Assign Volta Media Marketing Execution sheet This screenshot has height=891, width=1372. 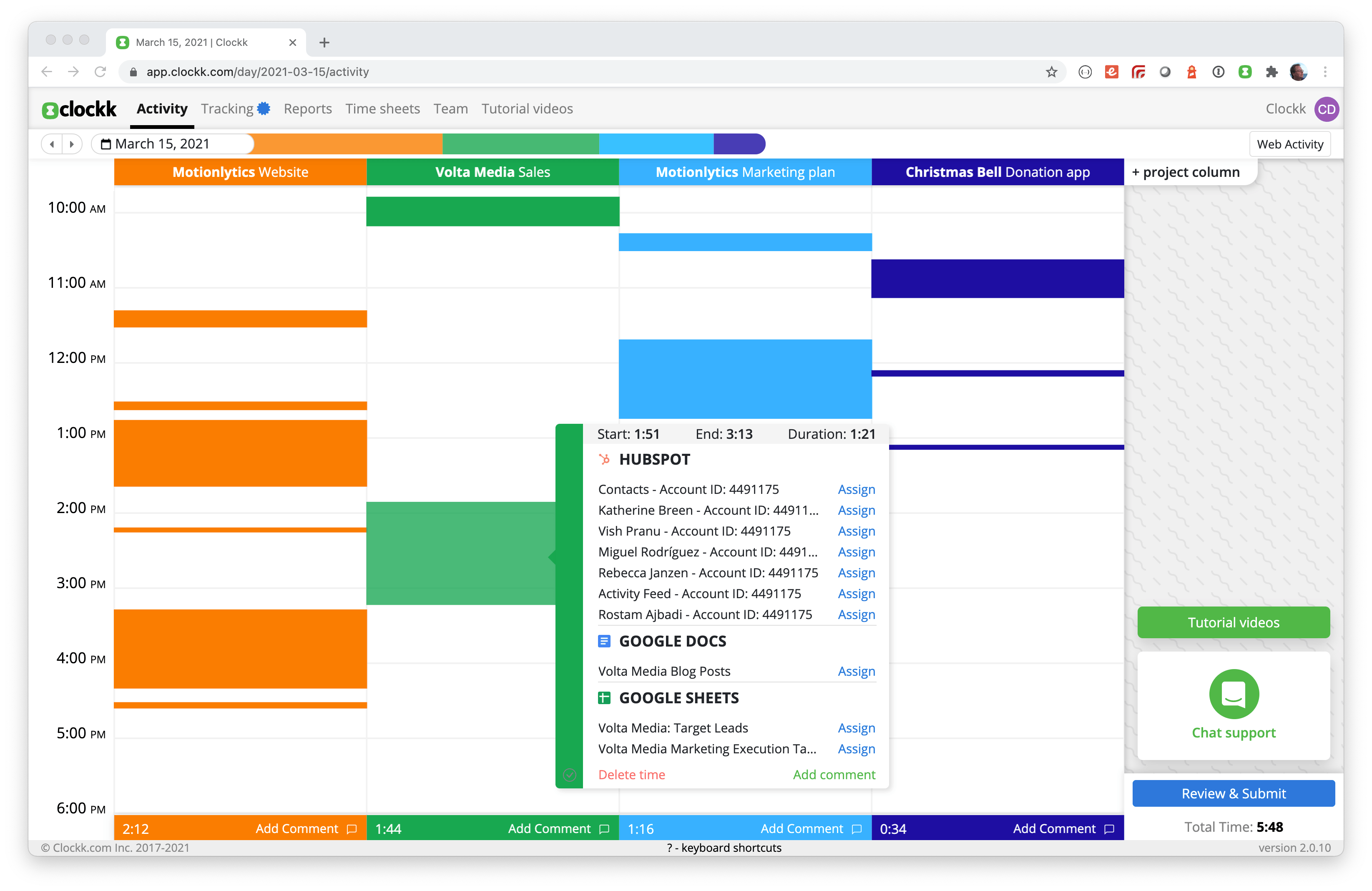coord(857,749)
